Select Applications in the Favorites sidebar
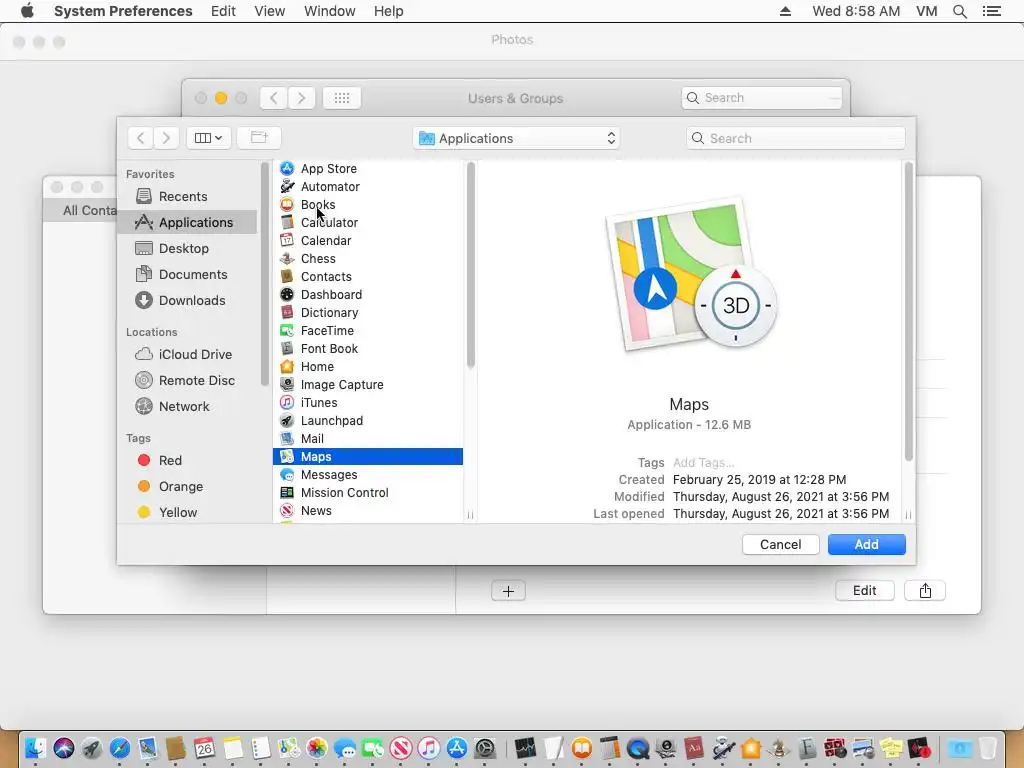This screenshot has height=768, width=1024. (x=187, y=222)
